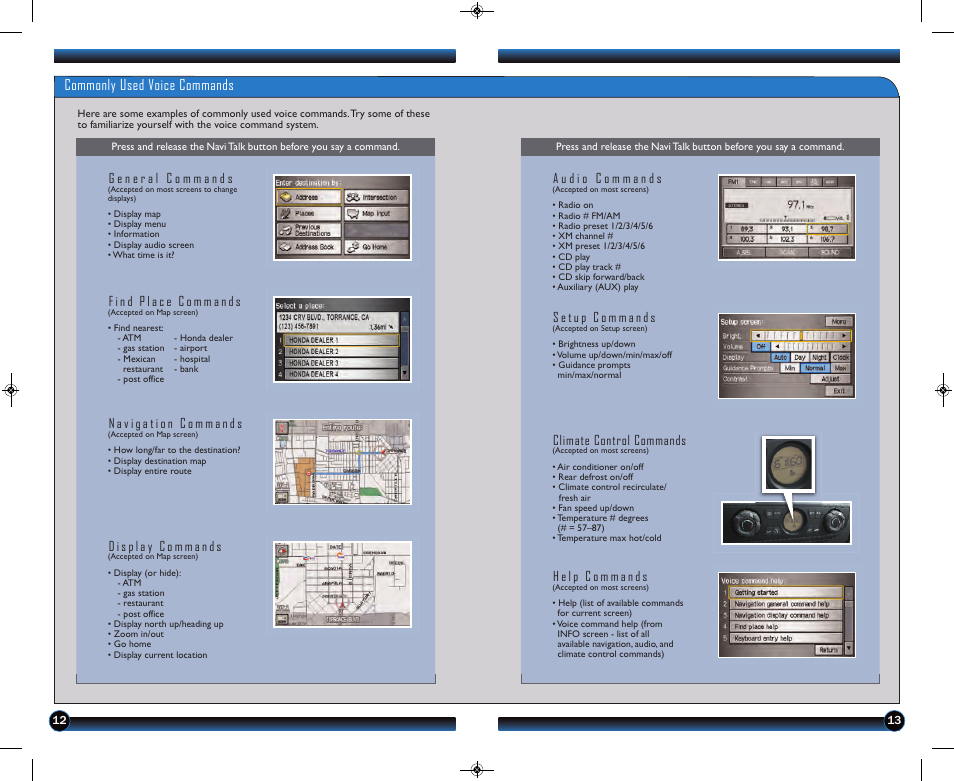Click Exit on the Setup screen
Image resolution: width=954 pixels, height=781 pixels.
click(839, 391)
